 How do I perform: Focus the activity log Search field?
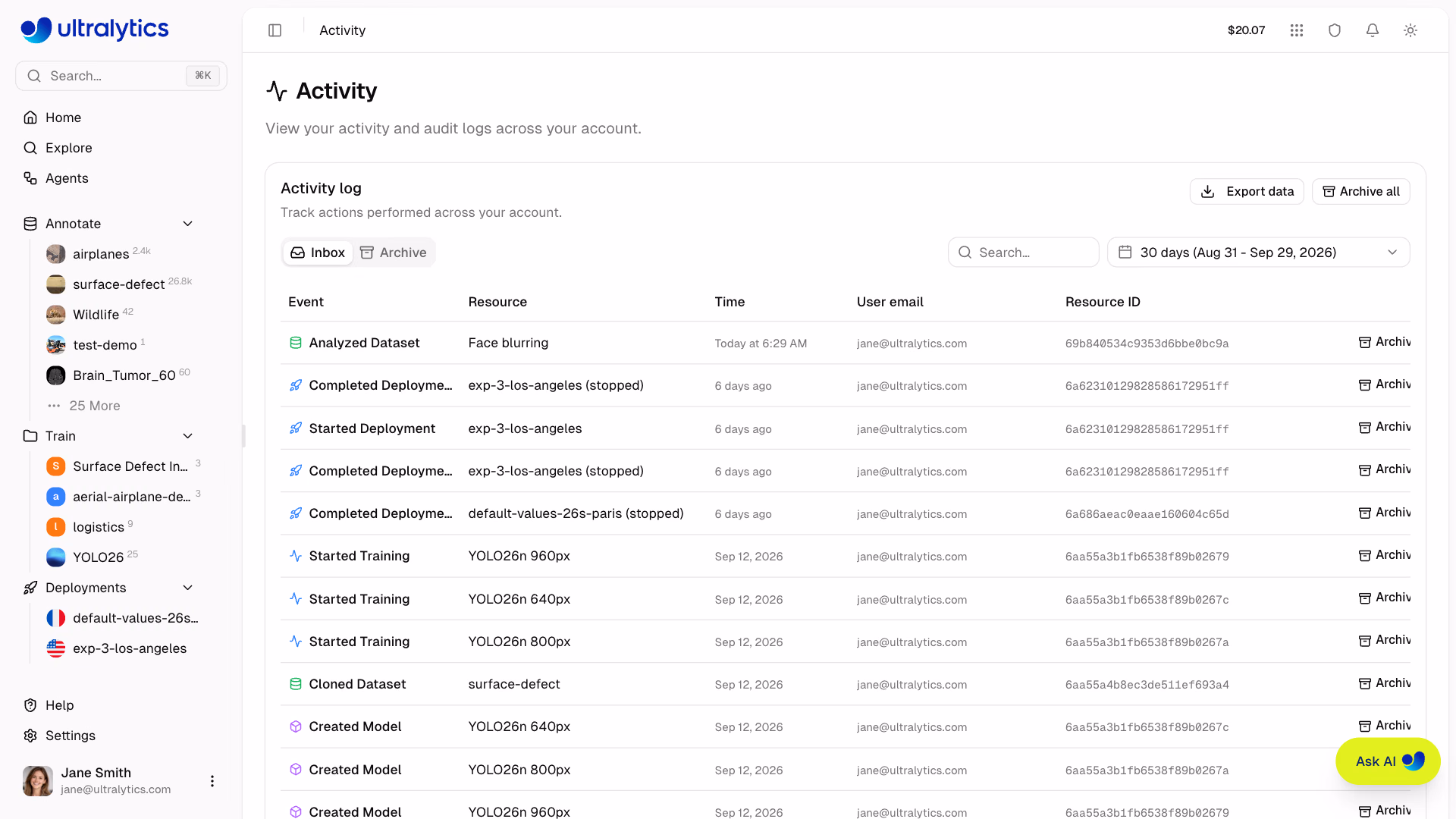point(1024,253)
